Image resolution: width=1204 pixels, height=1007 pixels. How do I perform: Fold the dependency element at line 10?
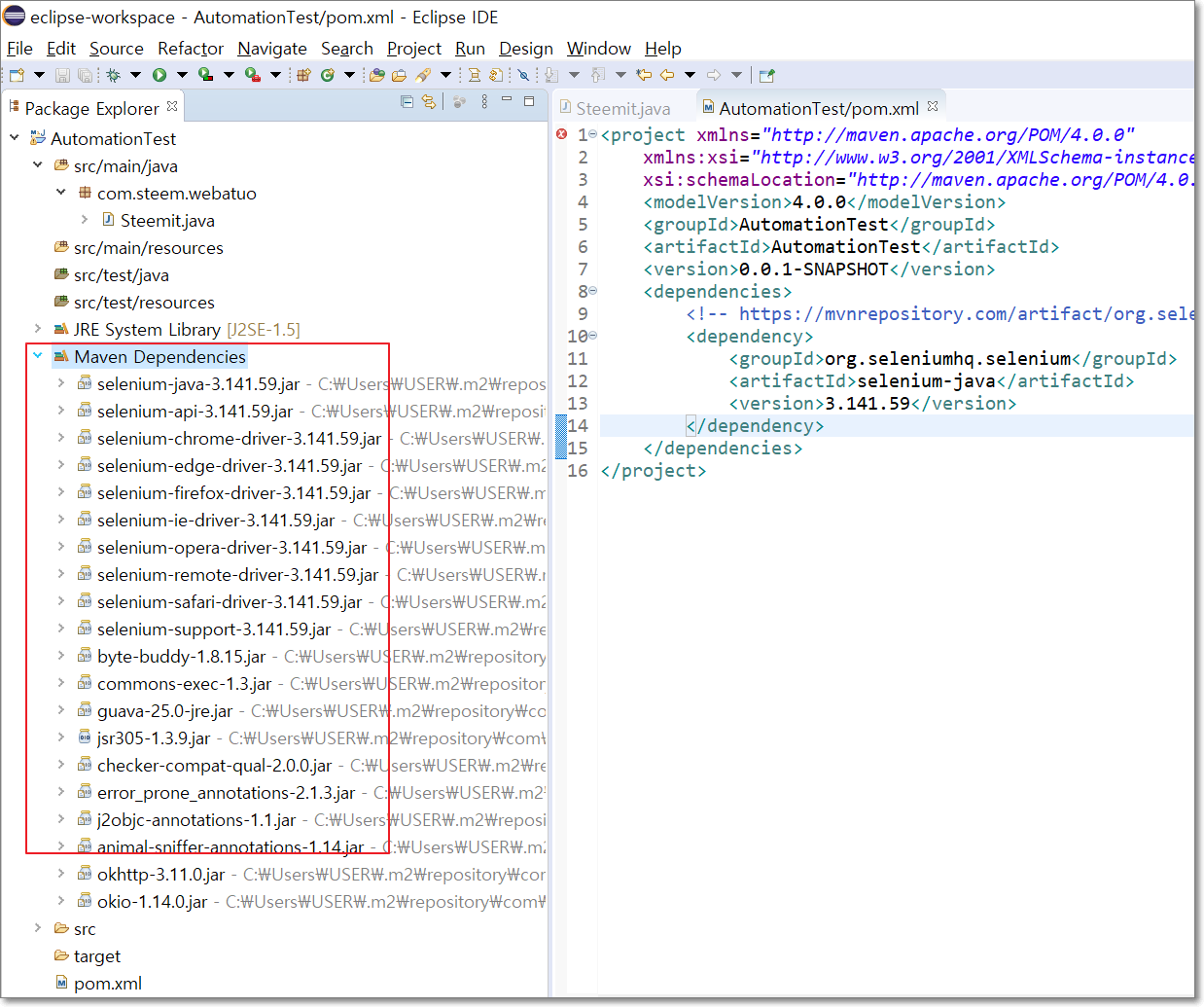tap(593, 336)
